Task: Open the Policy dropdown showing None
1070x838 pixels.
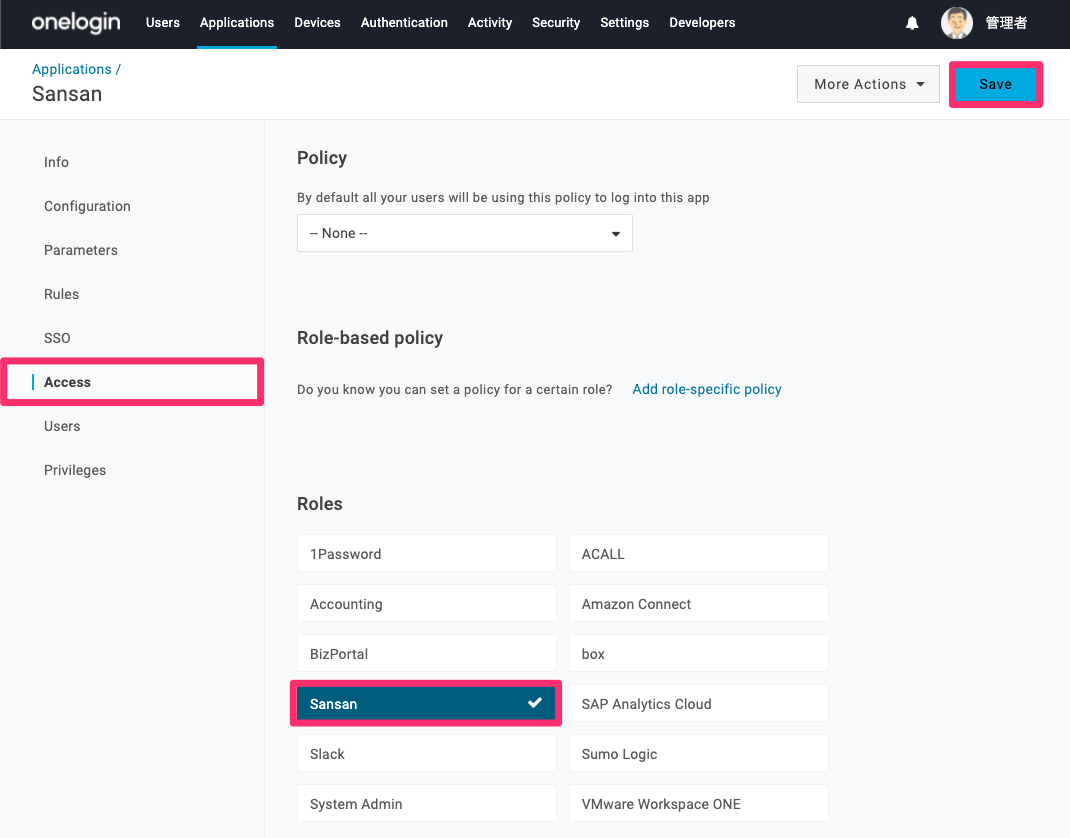Action: [465, 233]
